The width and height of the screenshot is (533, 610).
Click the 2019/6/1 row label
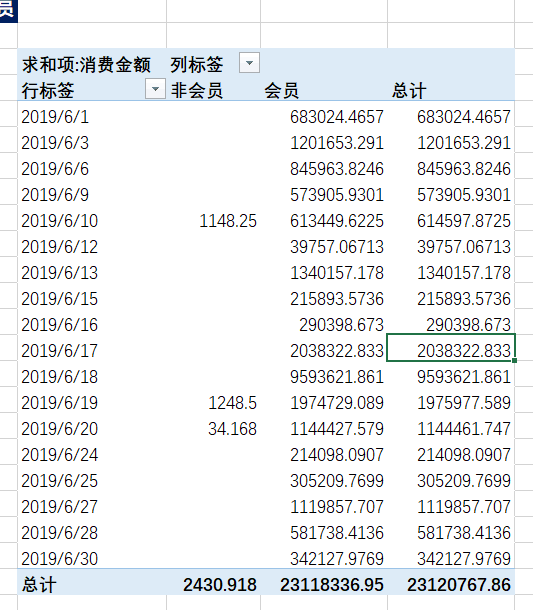(55, 117)
